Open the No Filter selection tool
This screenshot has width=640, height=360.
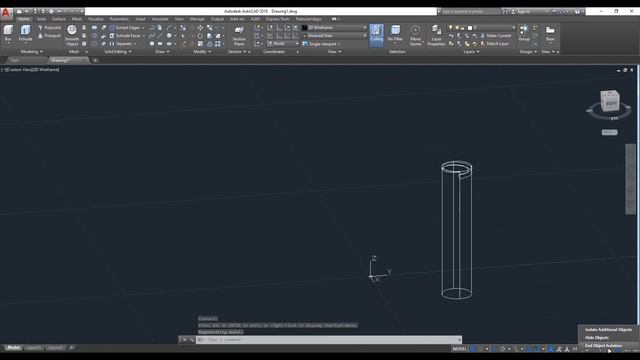[x=395, y=33]
